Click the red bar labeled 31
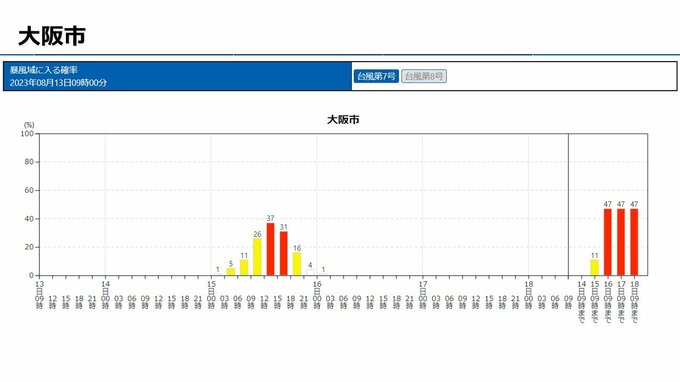Image resolution: width=680 pixels, height=382 pixels. pyautogui.click(x=284, y=253)
